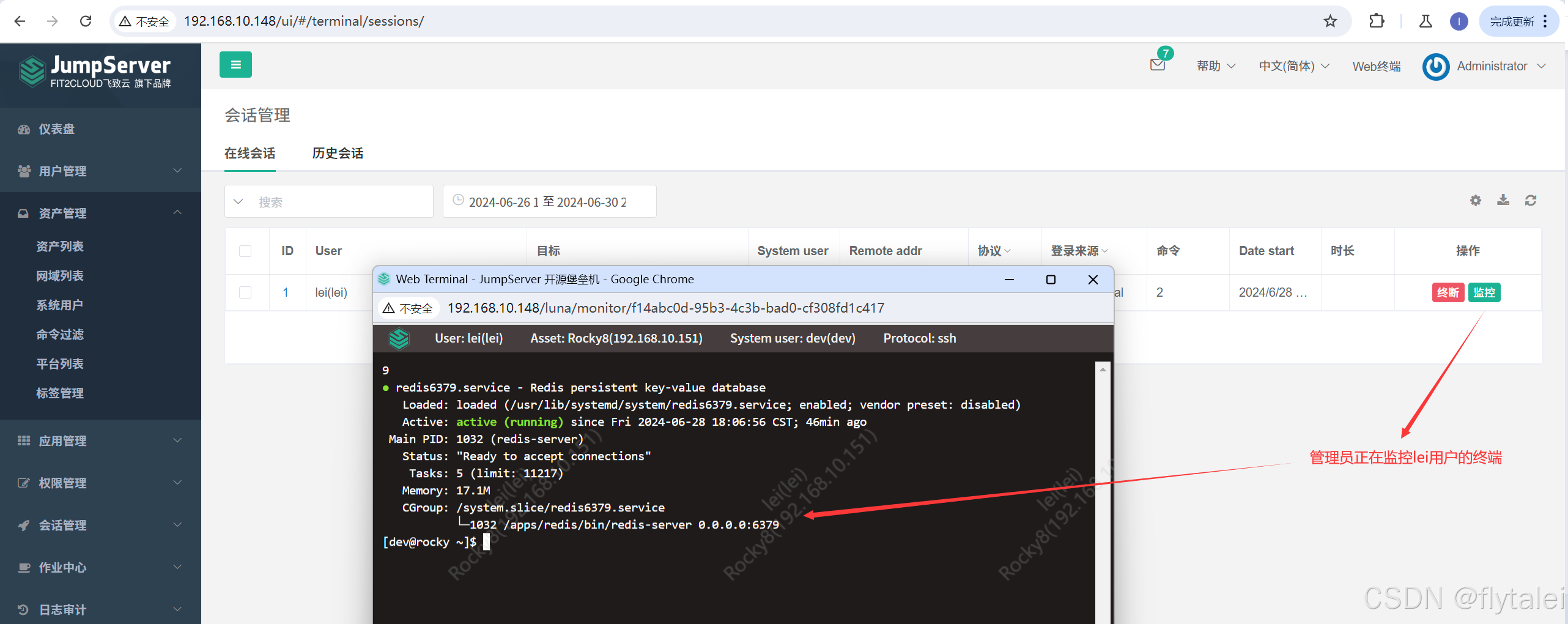Open the Web终端 link
Screen dimensions: 1568x624
pyautogui.click(x=1377, y=66)
